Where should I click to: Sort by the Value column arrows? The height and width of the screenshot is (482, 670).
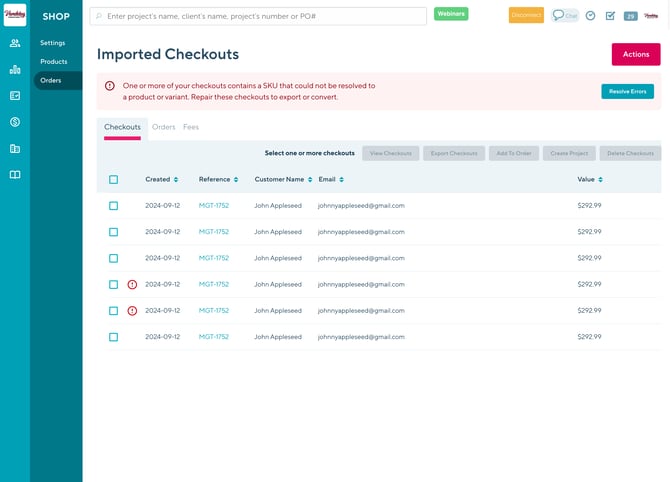point(600,180)
